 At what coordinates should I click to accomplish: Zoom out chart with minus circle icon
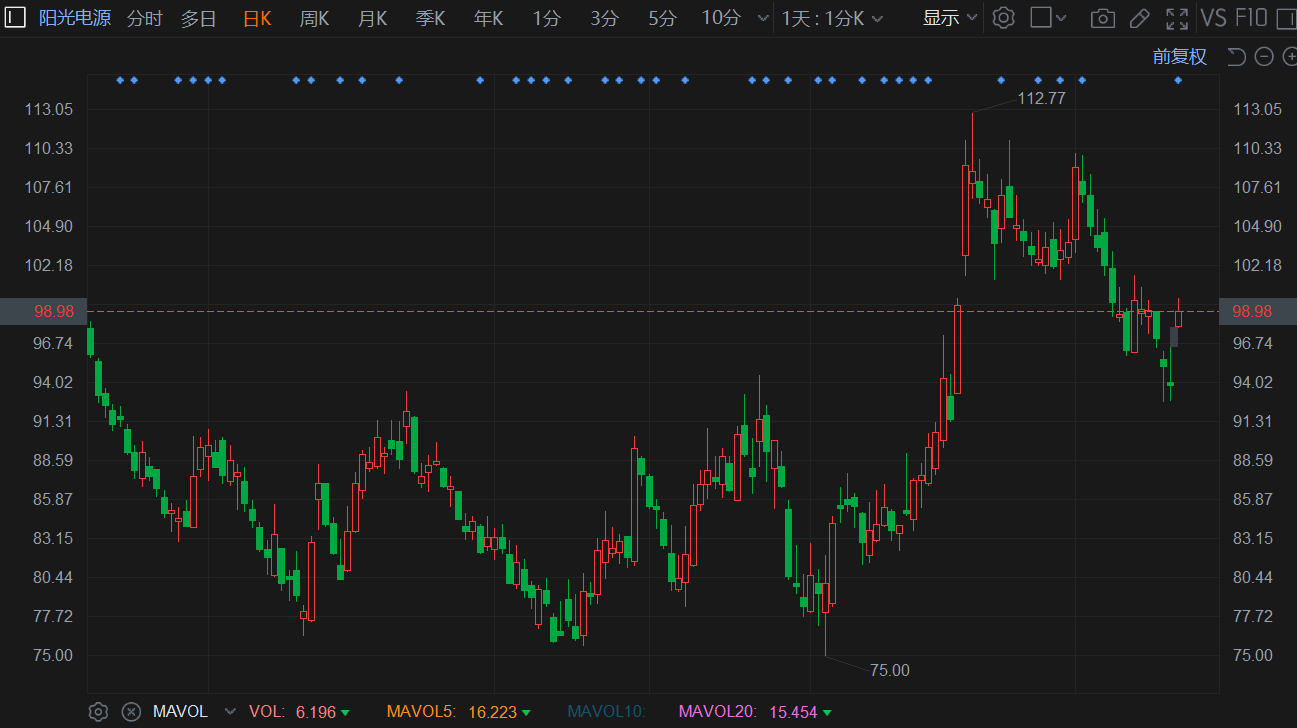click(1264, 57)
